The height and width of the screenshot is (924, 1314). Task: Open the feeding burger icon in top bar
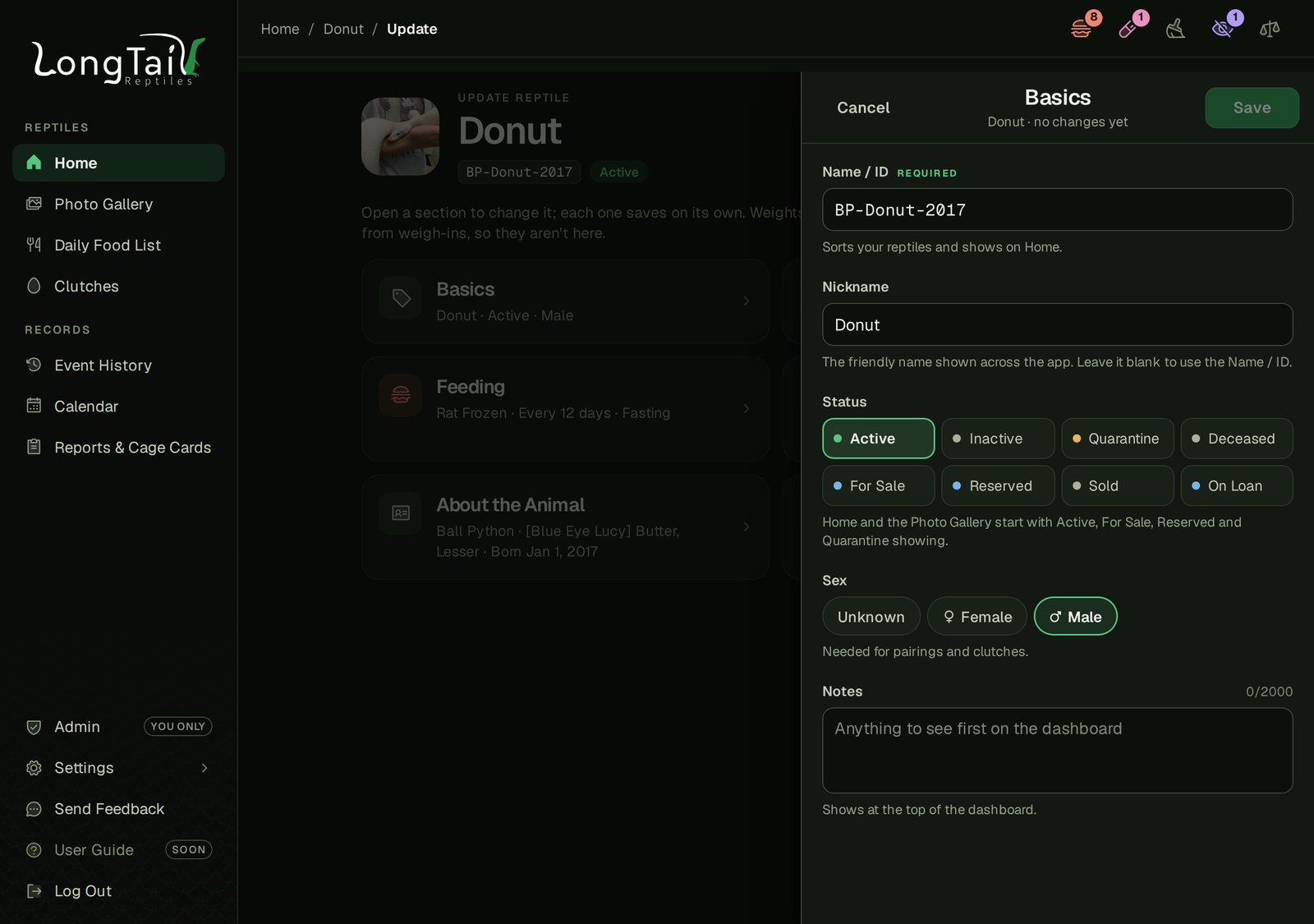click(1082, 29)
